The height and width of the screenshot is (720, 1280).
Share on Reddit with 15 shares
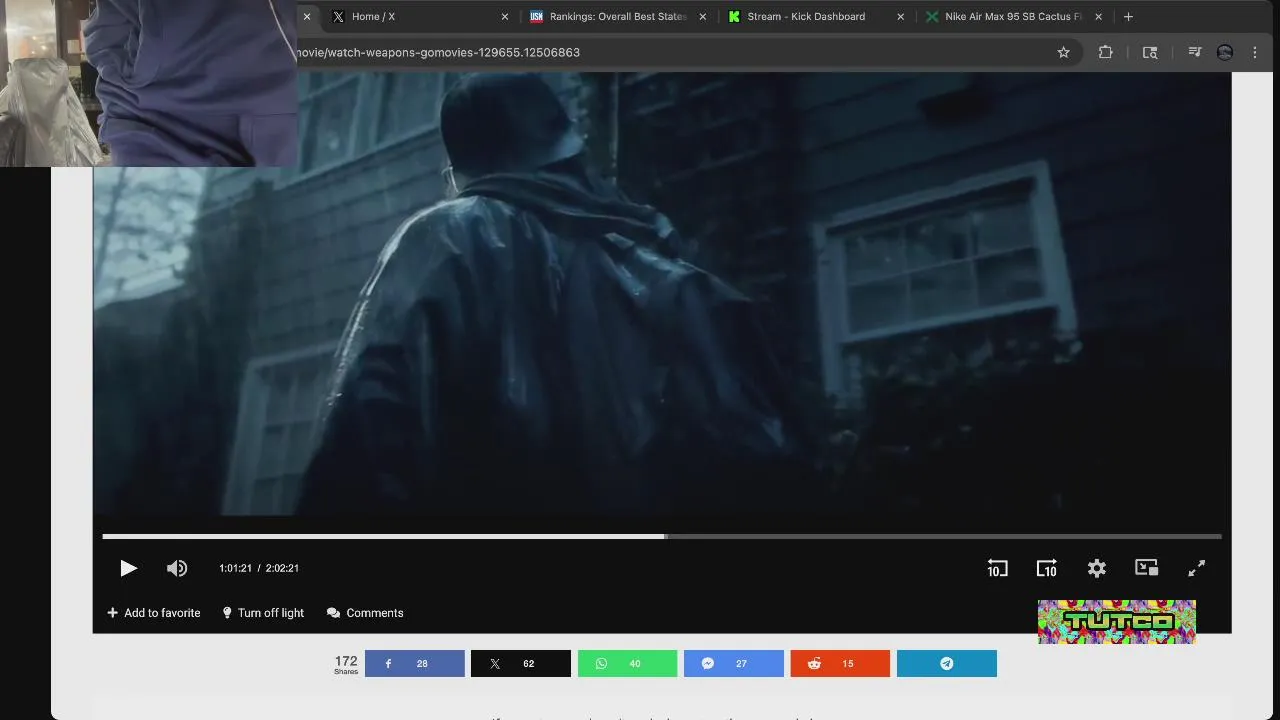[840, 664]
